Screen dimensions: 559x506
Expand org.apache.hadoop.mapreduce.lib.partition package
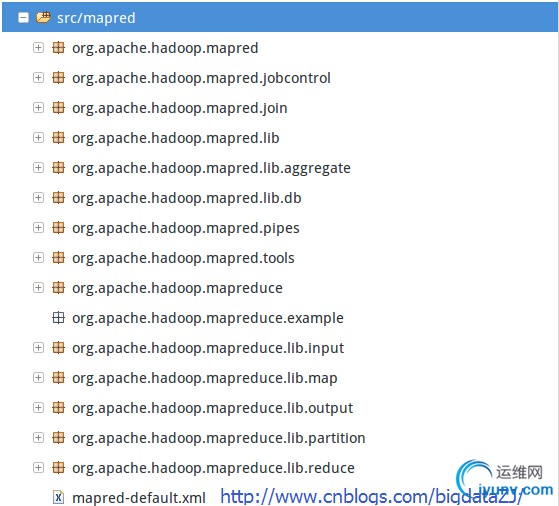coord(38,437)
